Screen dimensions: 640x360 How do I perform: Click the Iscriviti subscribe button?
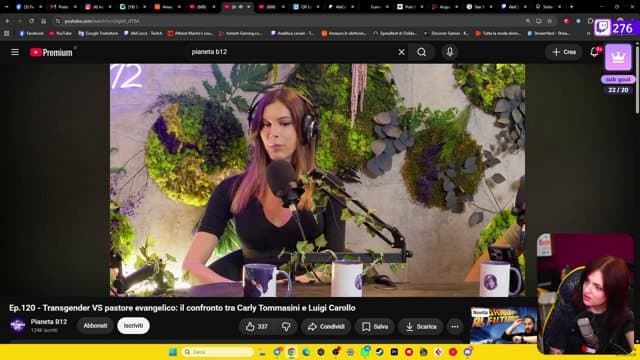133,326
